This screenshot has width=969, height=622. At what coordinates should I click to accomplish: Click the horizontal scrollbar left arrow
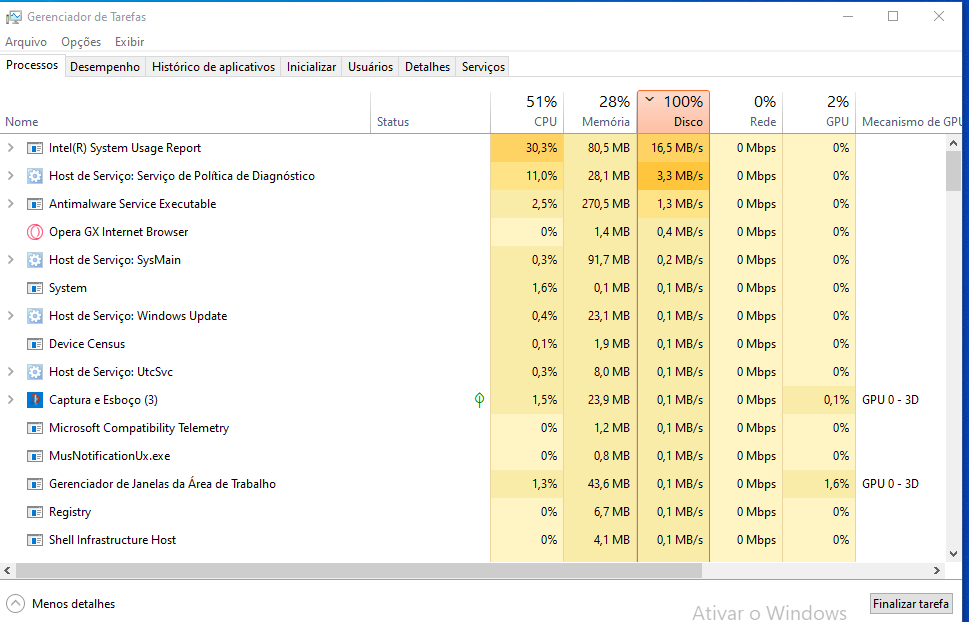tap(7, 570)
